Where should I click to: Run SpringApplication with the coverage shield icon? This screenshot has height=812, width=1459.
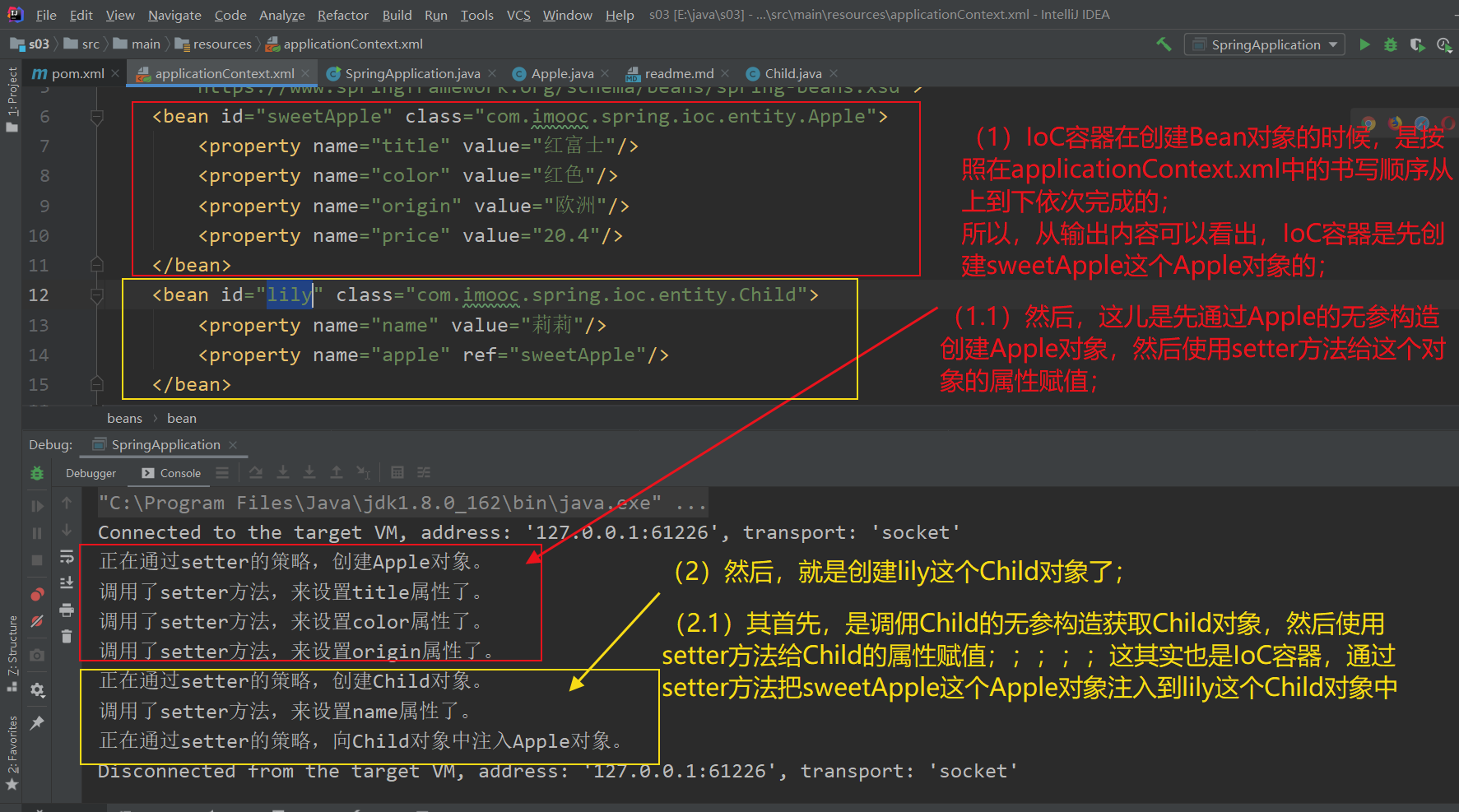pos(1416,44)
